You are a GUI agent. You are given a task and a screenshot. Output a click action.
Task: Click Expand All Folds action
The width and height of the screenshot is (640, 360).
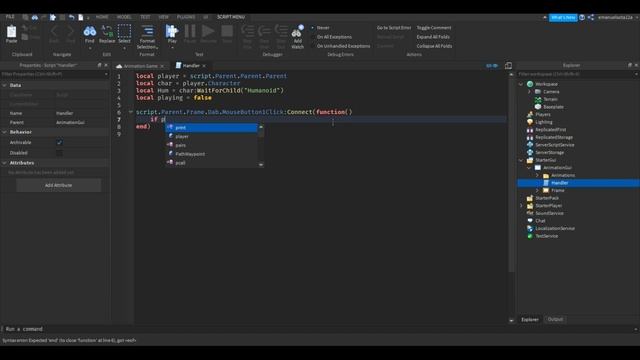click(433, 37)
